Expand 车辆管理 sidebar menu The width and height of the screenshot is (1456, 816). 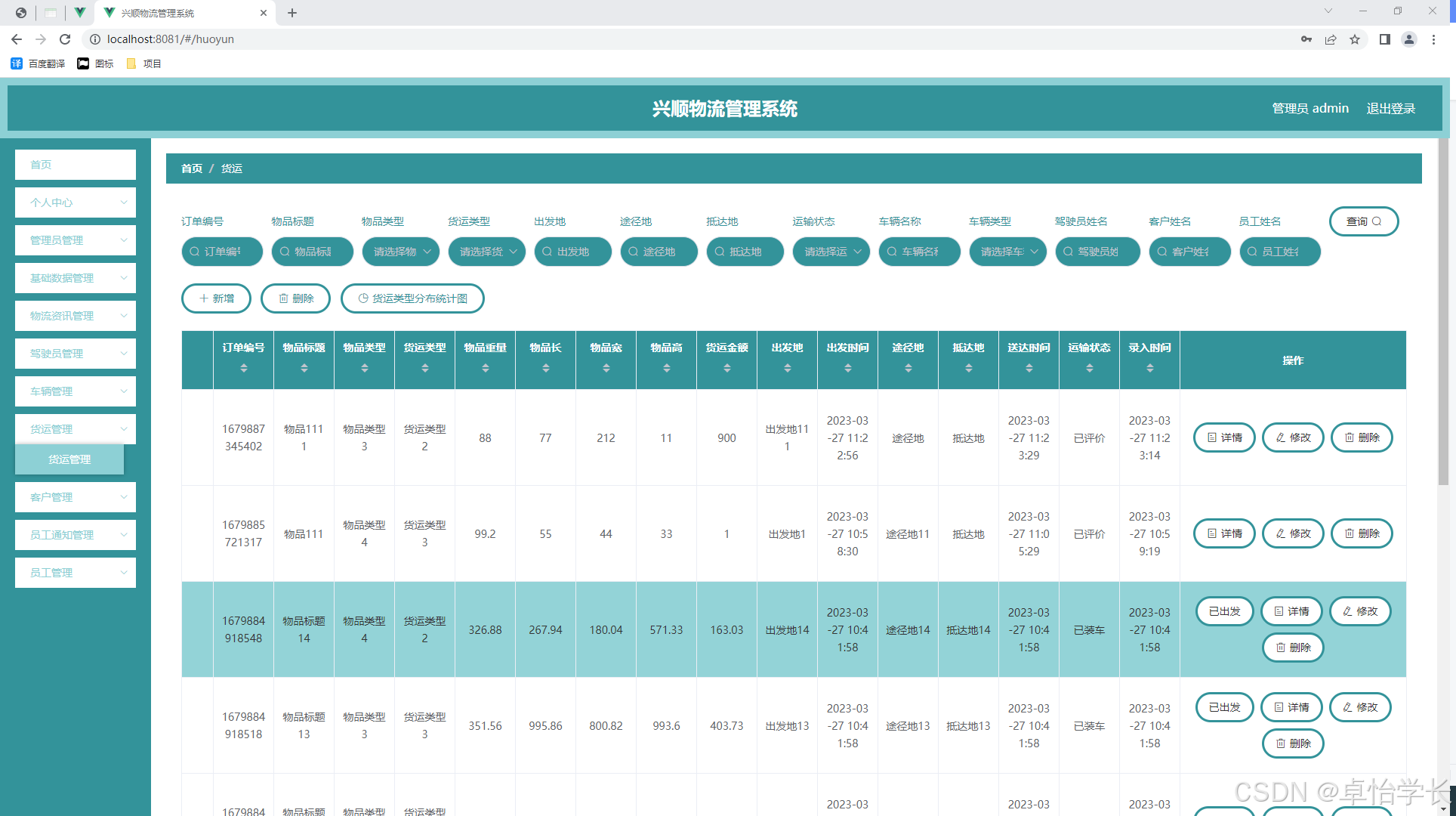coord(76,391)
